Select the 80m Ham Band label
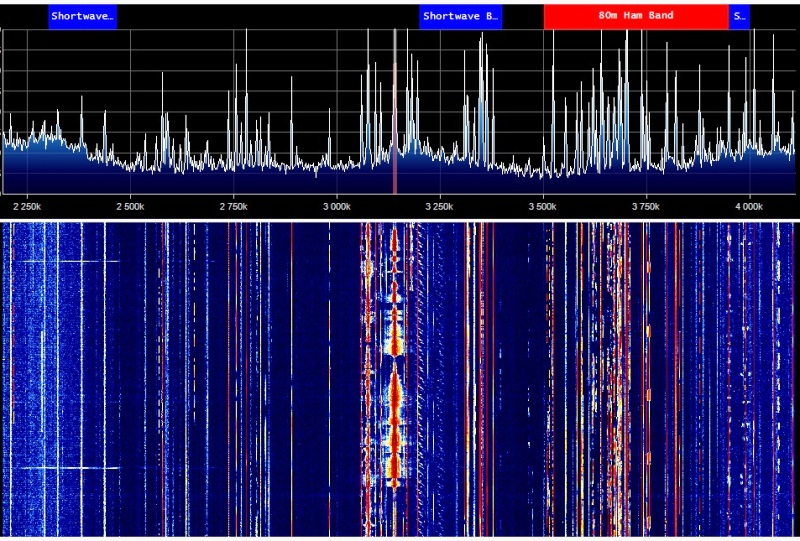The image size is (800, 541). click(x=636, y=16)
